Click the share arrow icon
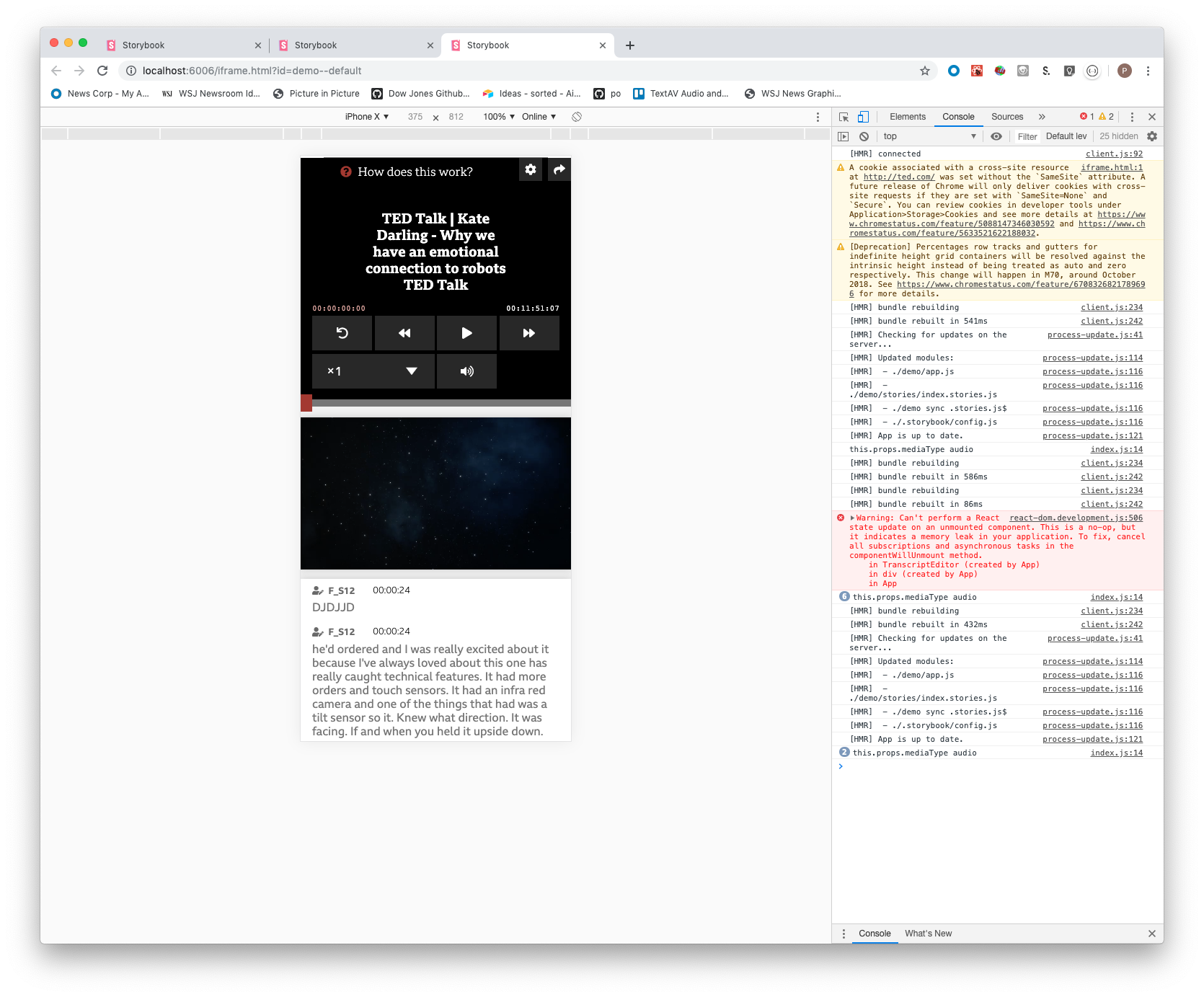The width and height of the screenshot is (1204, 997). pyautogui.click(x=559, y=169)
